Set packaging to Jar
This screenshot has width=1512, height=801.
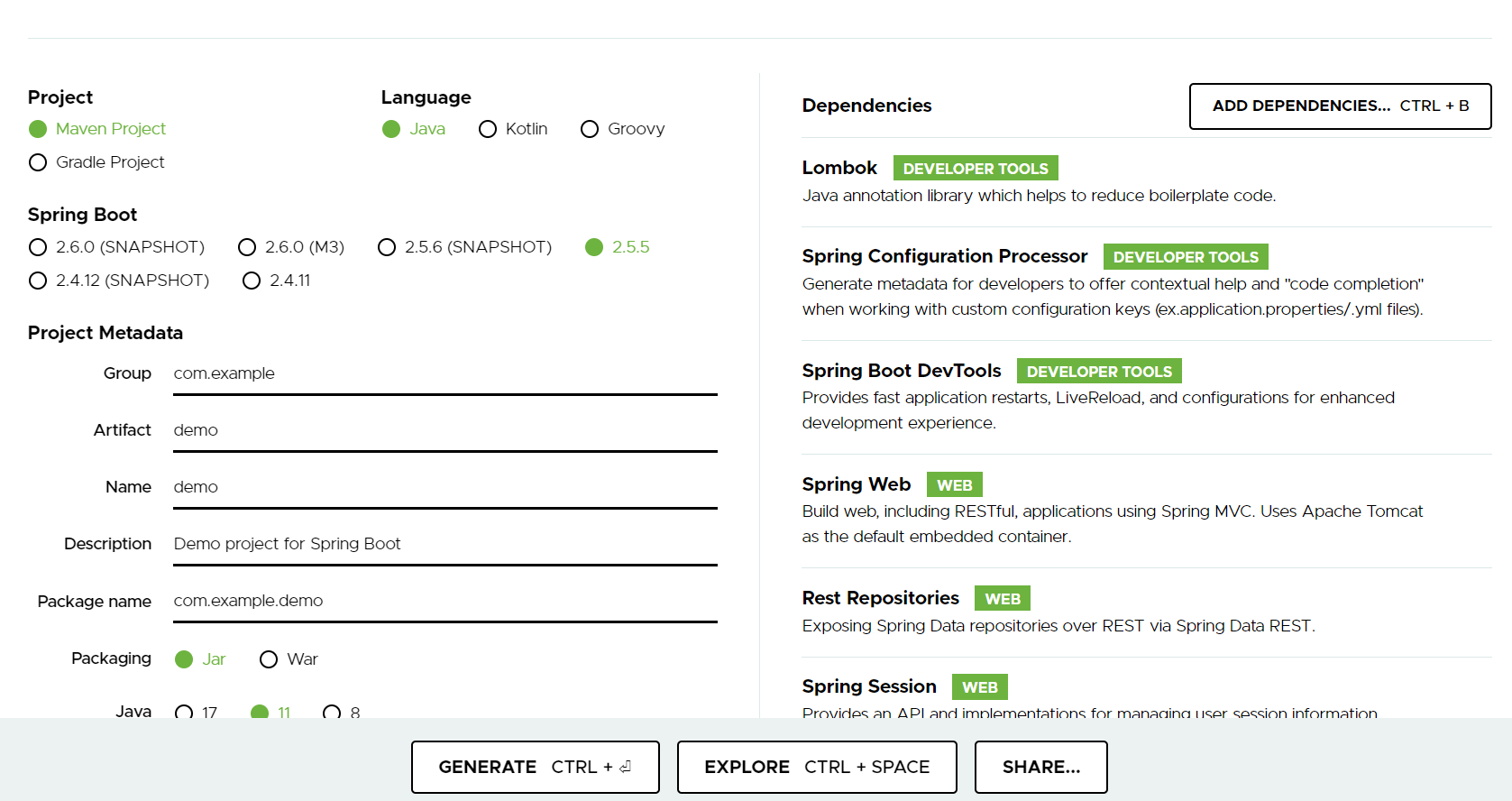tap(200, 659)
